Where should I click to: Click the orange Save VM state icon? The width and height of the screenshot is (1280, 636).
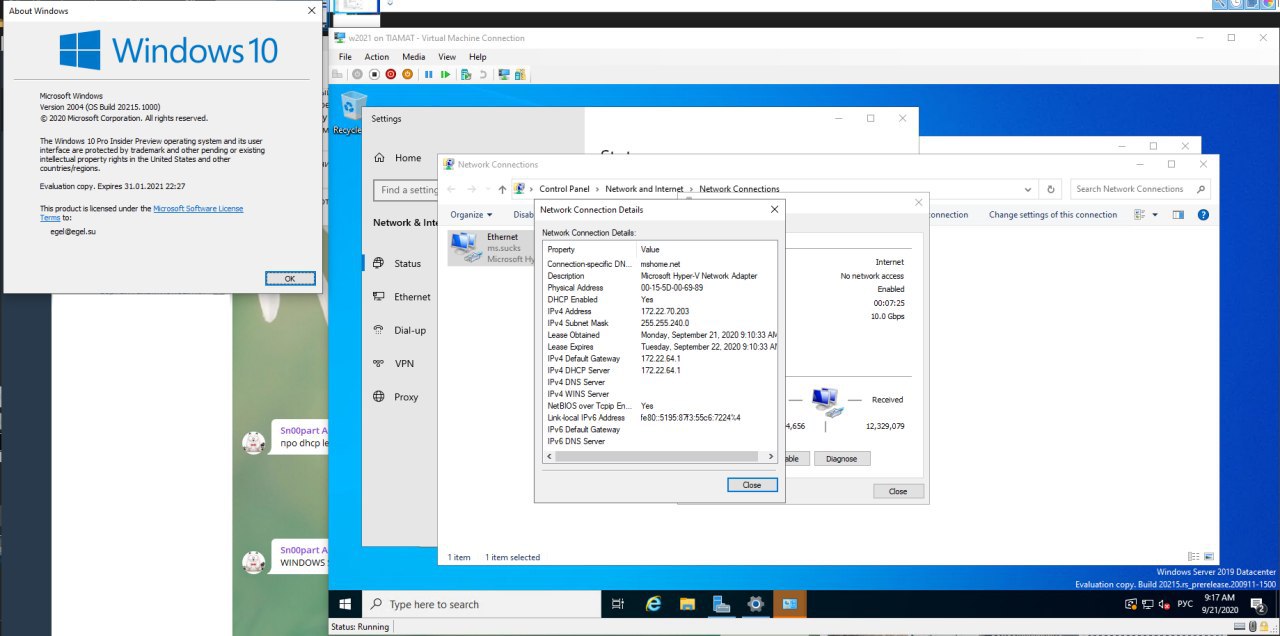tap(407, 74)
